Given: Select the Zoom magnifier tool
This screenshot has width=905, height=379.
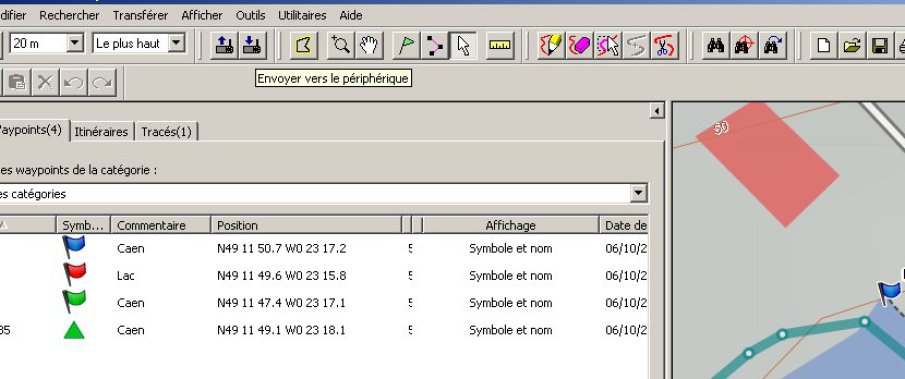Looking at the screenshot, I should tap(341, 45).
